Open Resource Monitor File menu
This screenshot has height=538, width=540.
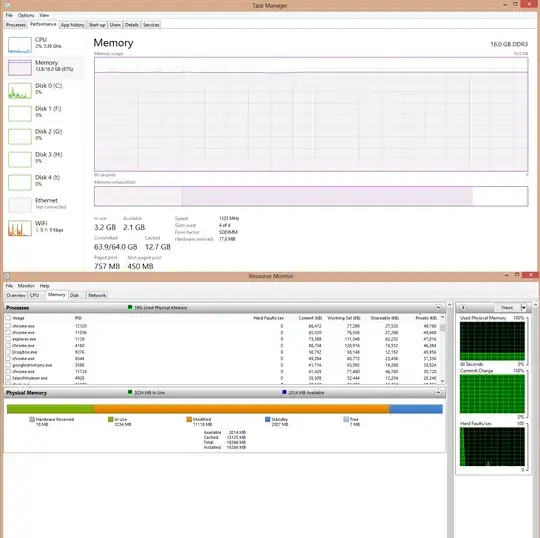tap(9, 286)
